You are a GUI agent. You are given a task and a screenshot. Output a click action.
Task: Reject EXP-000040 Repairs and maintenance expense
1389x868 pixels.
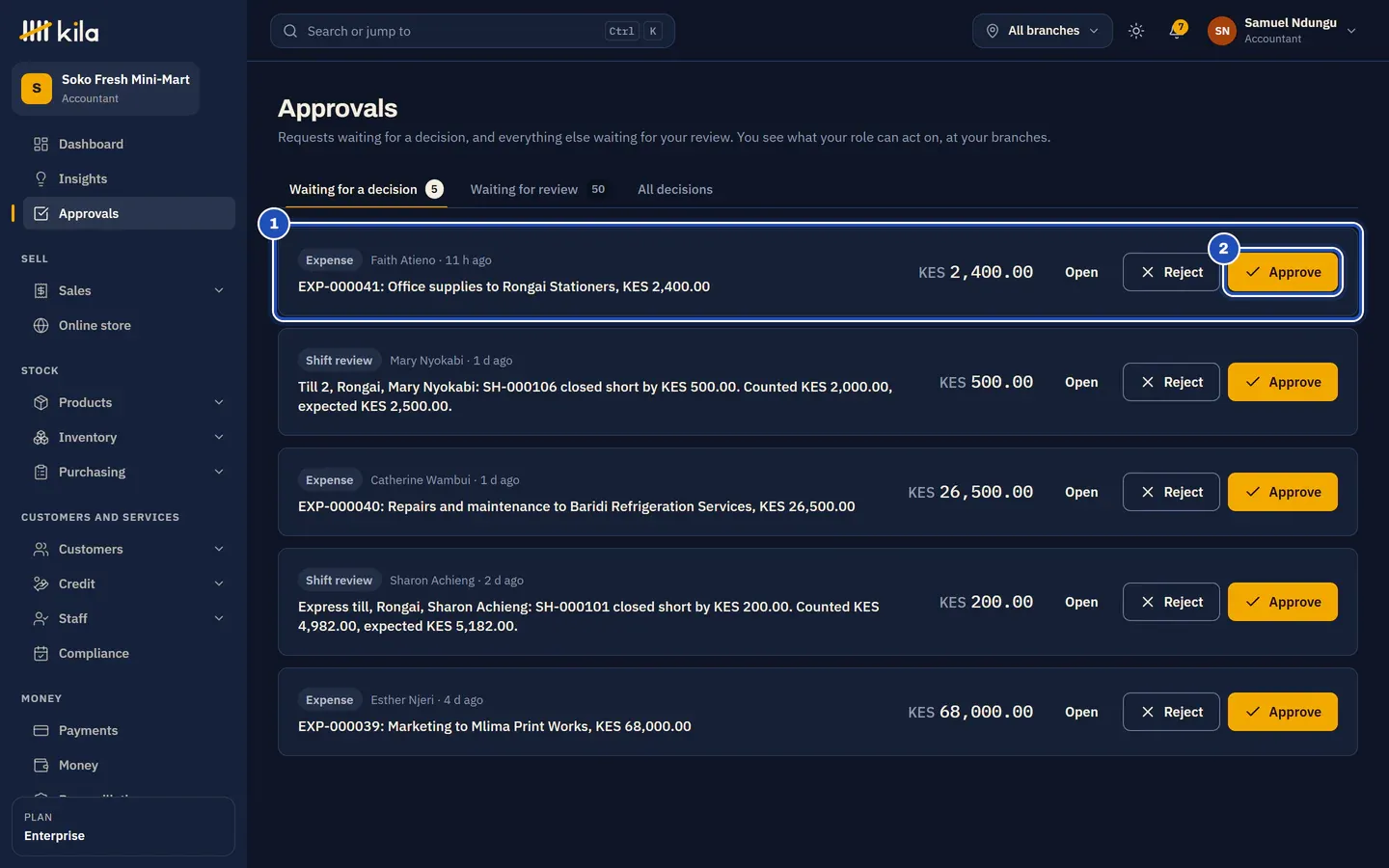coord(1171,492)
